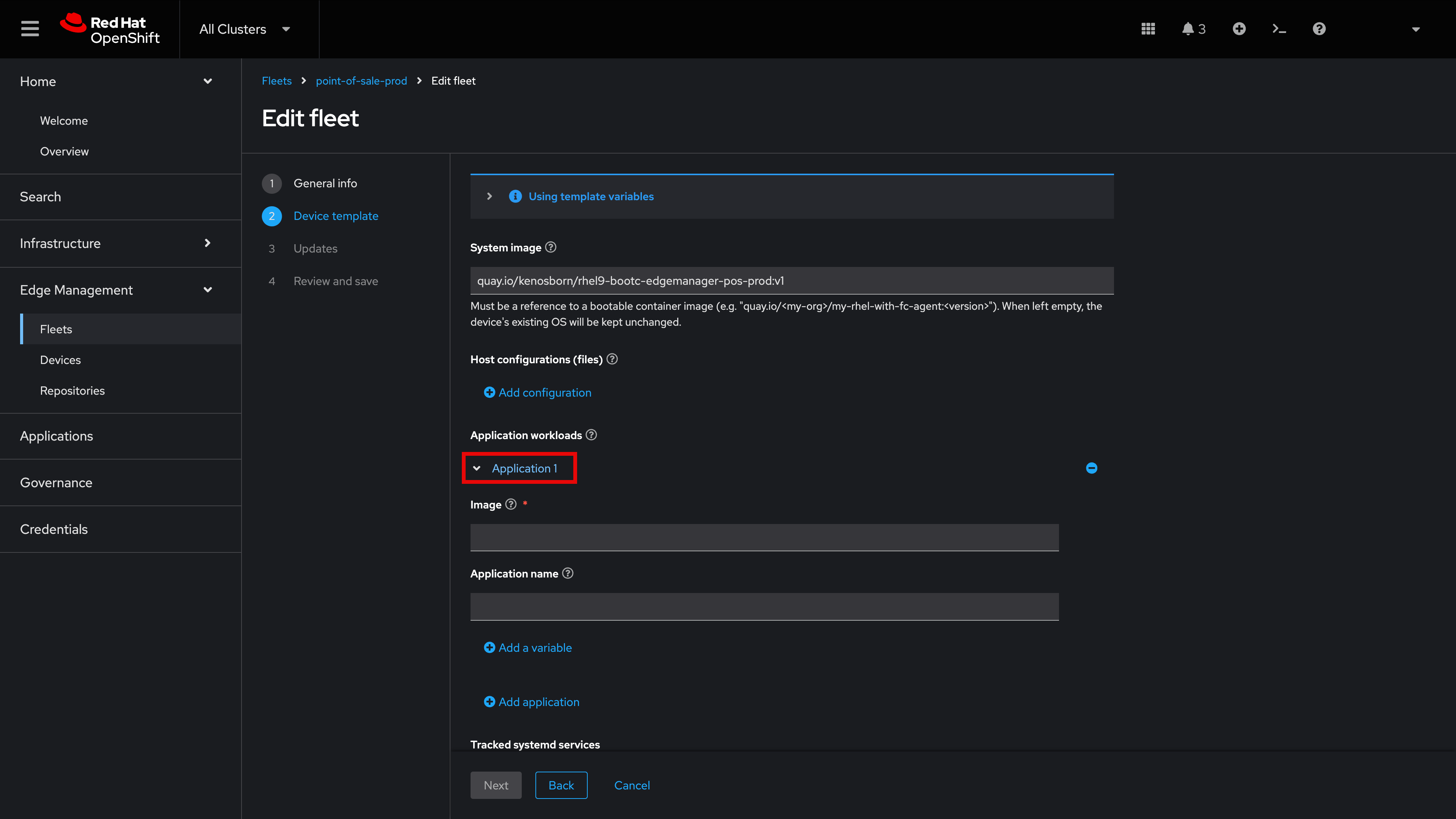Click the Using template variables title

pyautogui.click(x=591, y=196)
